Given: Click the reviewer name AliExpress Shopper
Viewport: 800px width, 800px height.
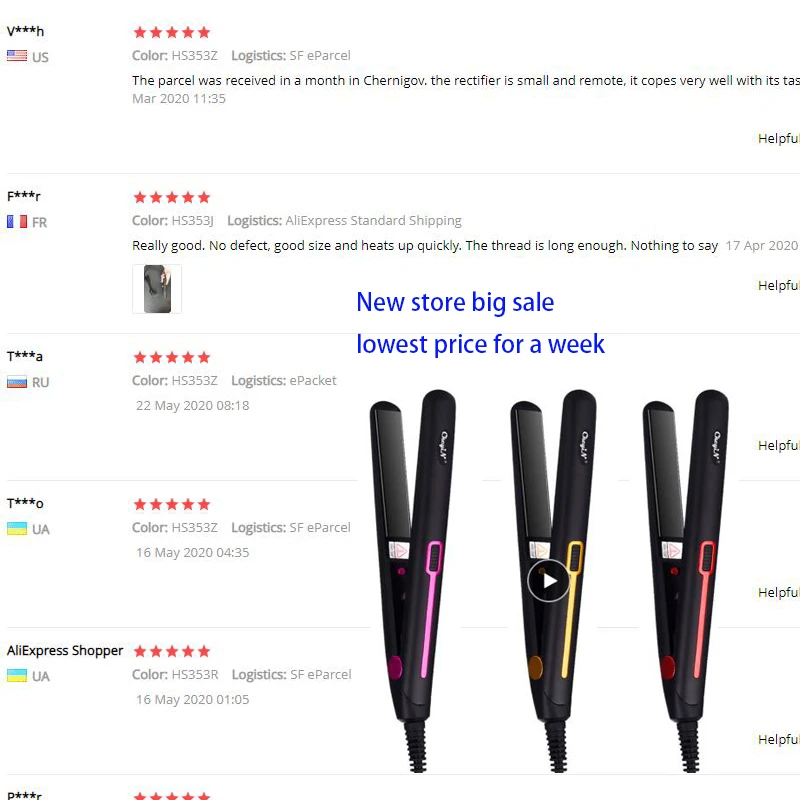Looking at the screenshot, I should pos(65,651).
